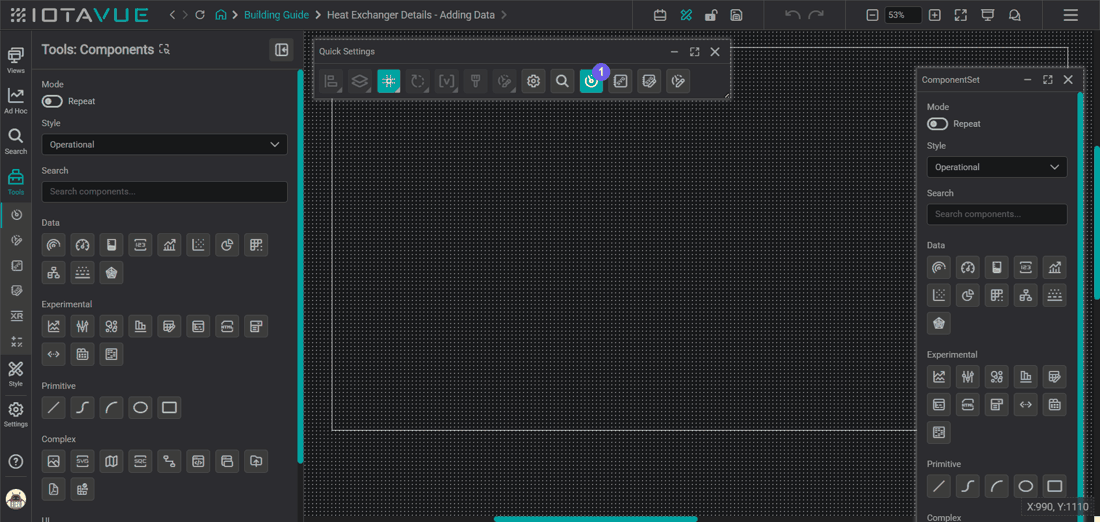
Task: Select Rectangle primitive in Tools Components
Action: point(169,408)
